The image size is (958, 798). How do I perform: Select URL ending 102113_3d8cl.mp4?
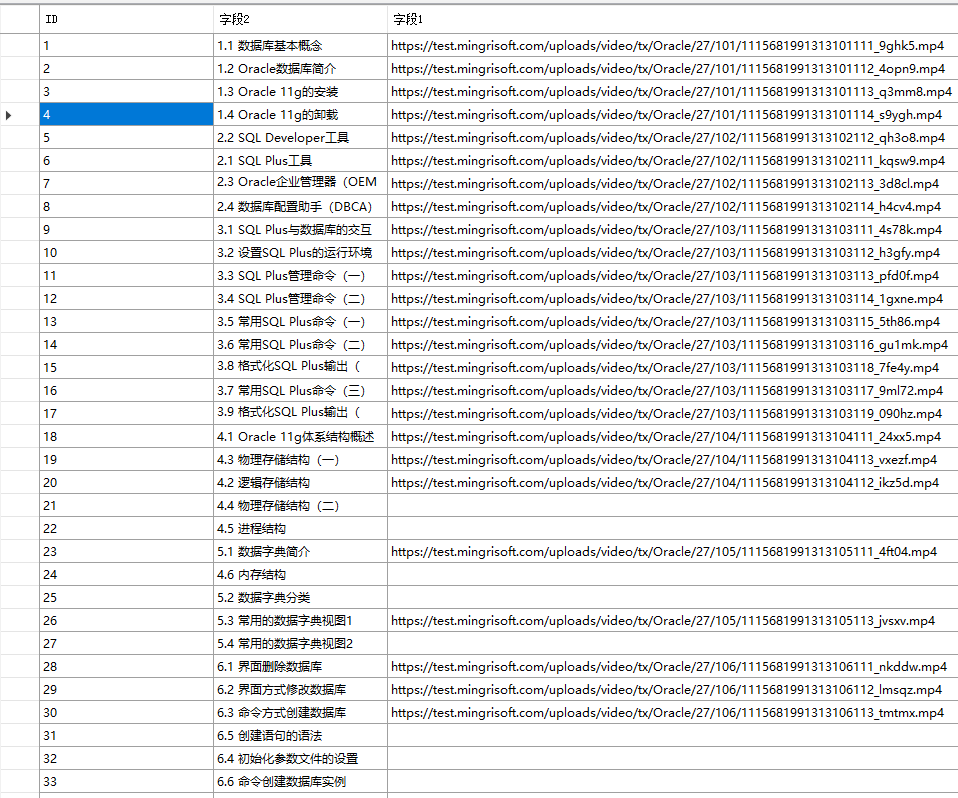pos(673,184)
